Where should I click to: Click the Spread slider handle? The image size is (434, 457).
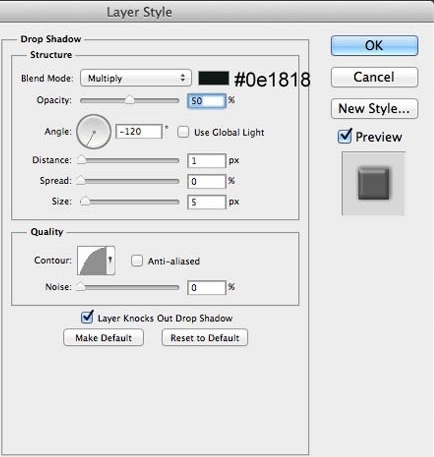81,181
